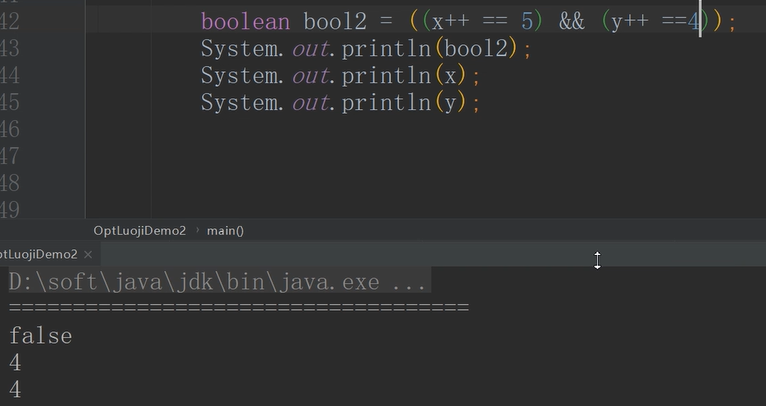
Task: Click line number 47 in gutter
Action: pos(10,157)
